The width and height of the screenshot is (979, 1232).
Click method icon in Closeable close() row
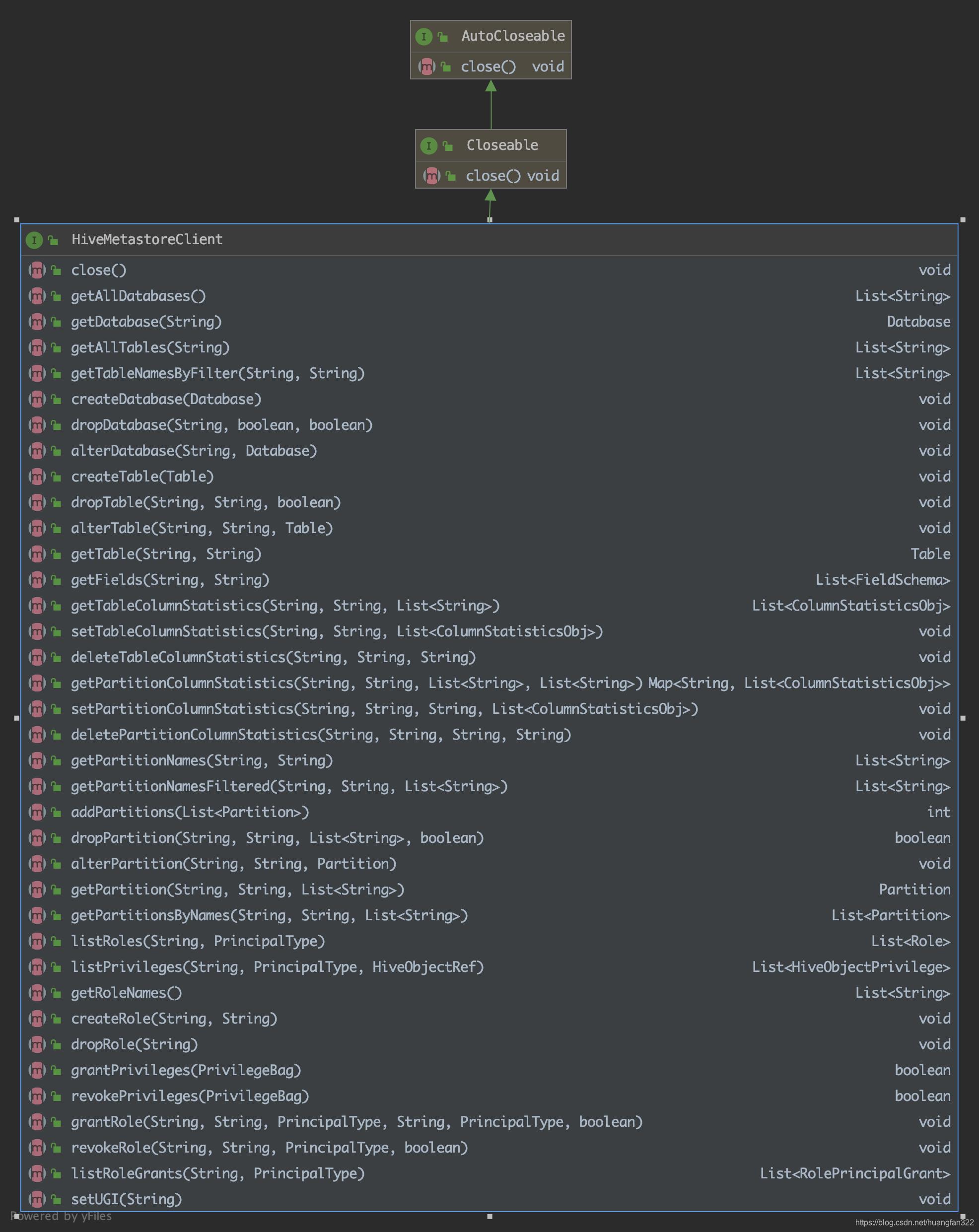(431, 176)
